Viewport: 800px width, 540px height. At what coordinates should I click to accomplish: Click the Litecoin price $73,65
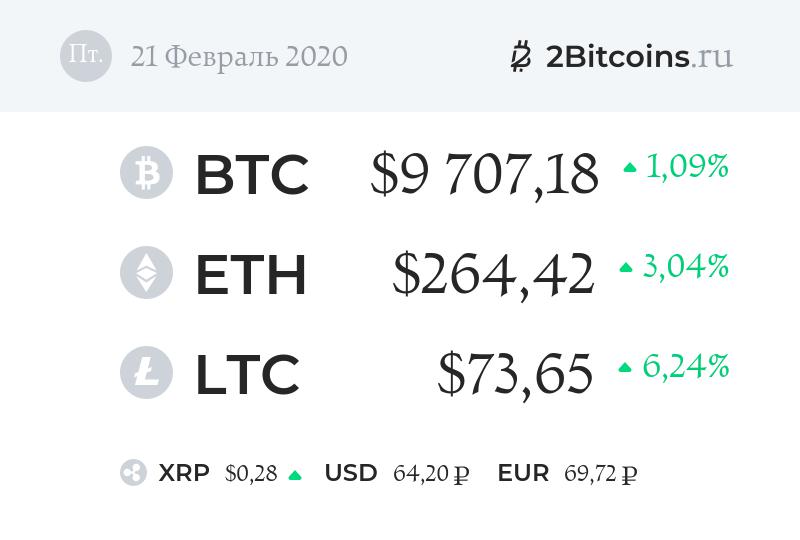515,374
